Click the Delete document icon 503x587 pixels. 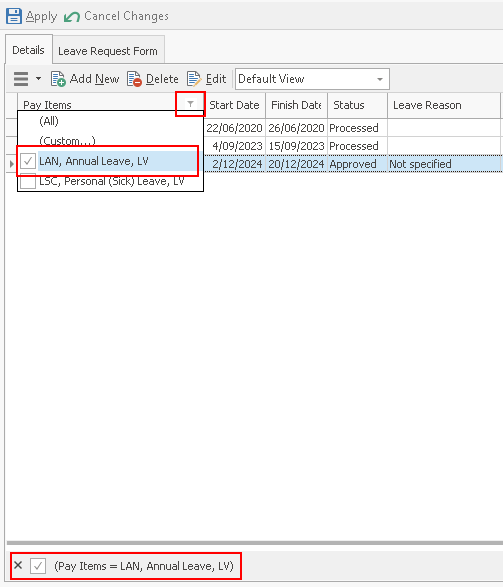[134, 79]
